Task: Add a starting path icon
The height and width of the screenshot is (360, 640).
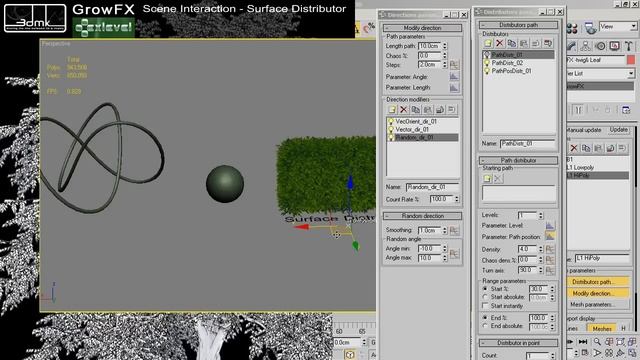Action: point(487,178)
